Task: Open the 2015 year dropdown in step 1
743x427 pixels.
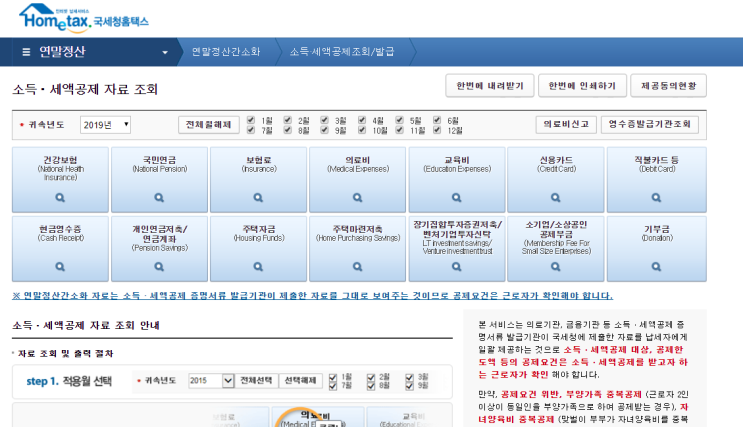Action: [211, 381]
